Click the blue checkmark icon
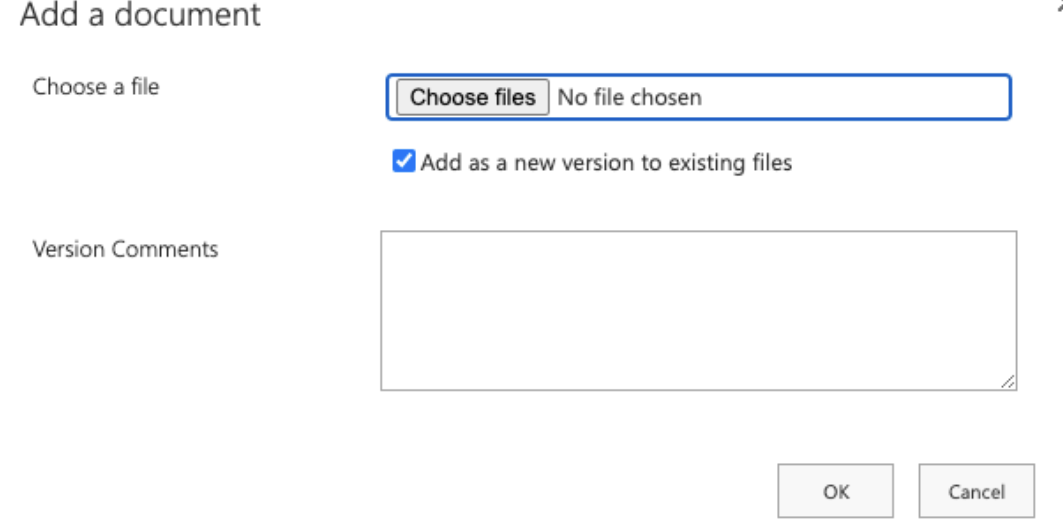 pos(404,162)
